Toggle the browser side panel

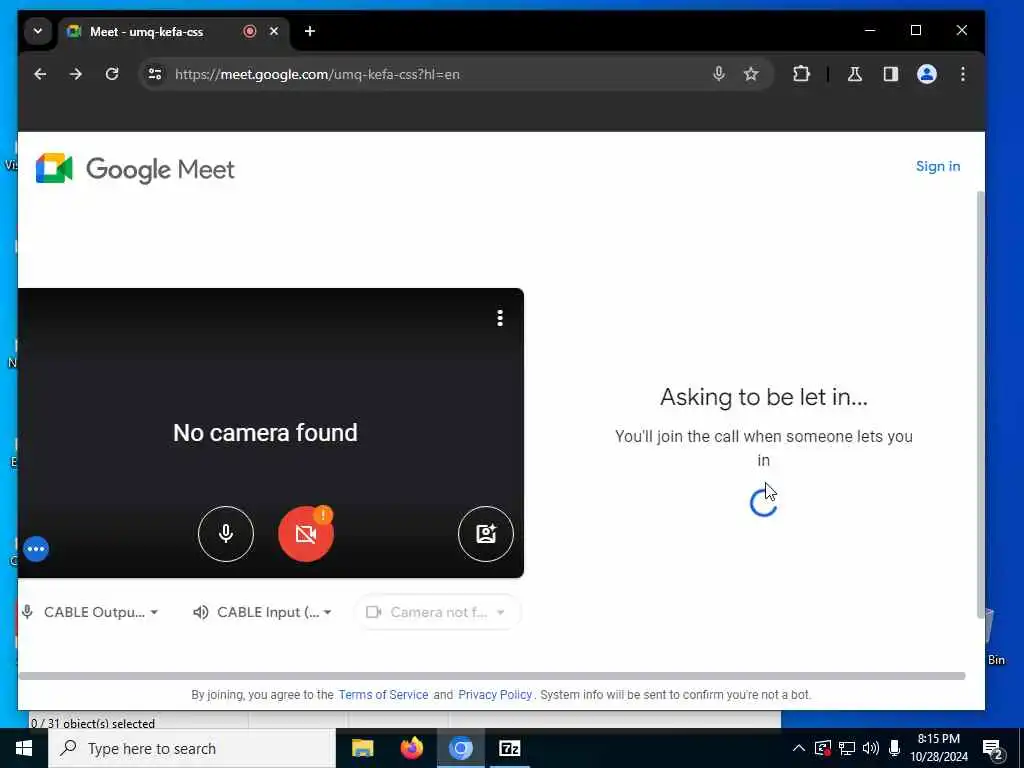pos(891,74)
